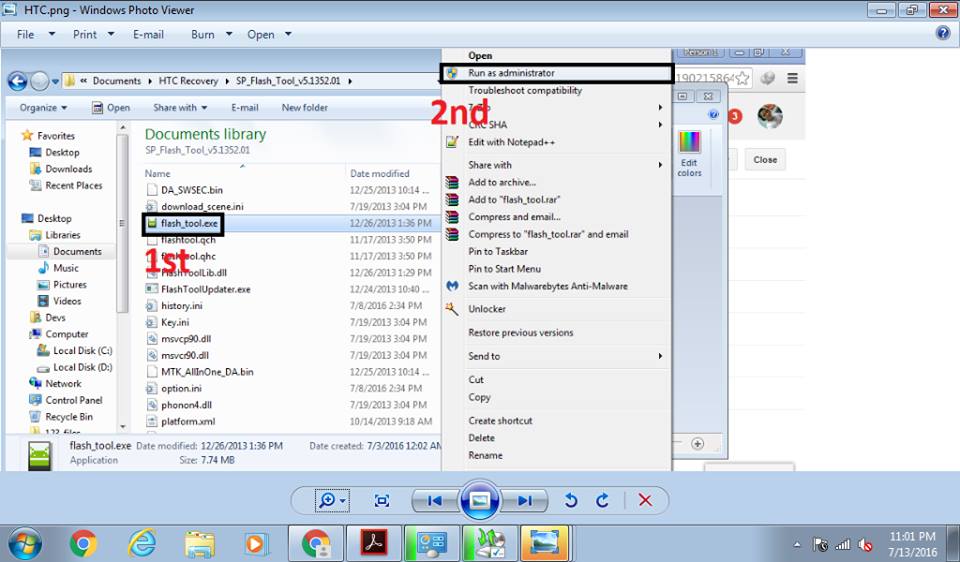Open the File menu in Photo Viewer
Viewport: 960px width, 562px height.
[36, 34]
